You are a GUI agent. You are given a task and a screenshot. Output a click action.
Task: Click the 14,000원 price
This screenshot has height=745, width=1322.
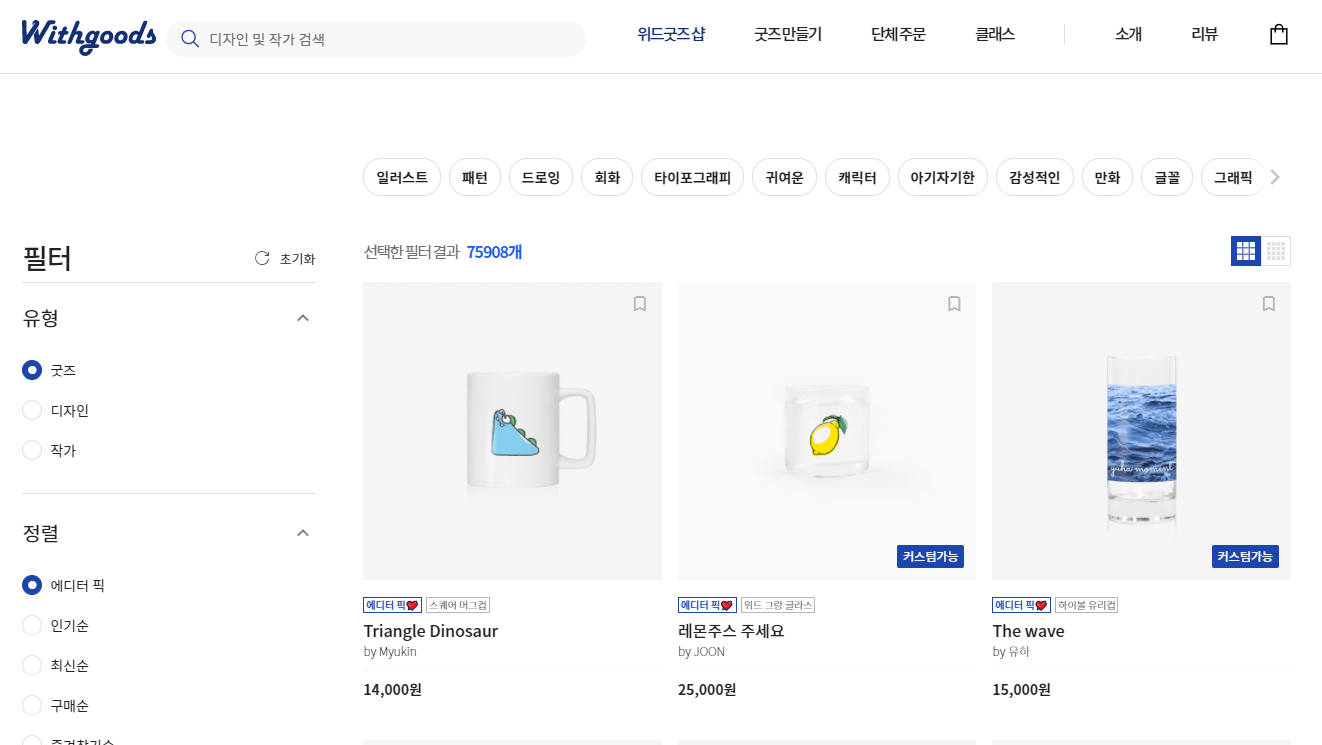click(392, 689)
